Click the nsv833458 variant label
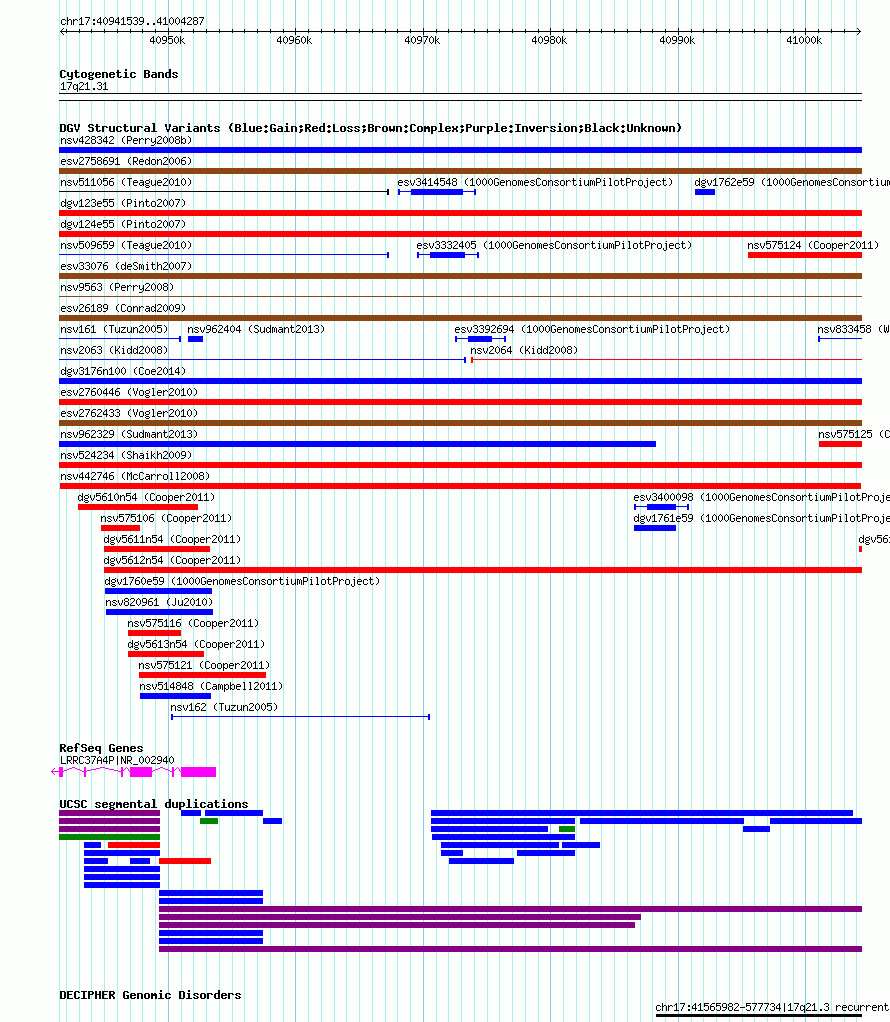Image resolution: width=890 pixels, height=1022 pixels. (x=853, y=329)
